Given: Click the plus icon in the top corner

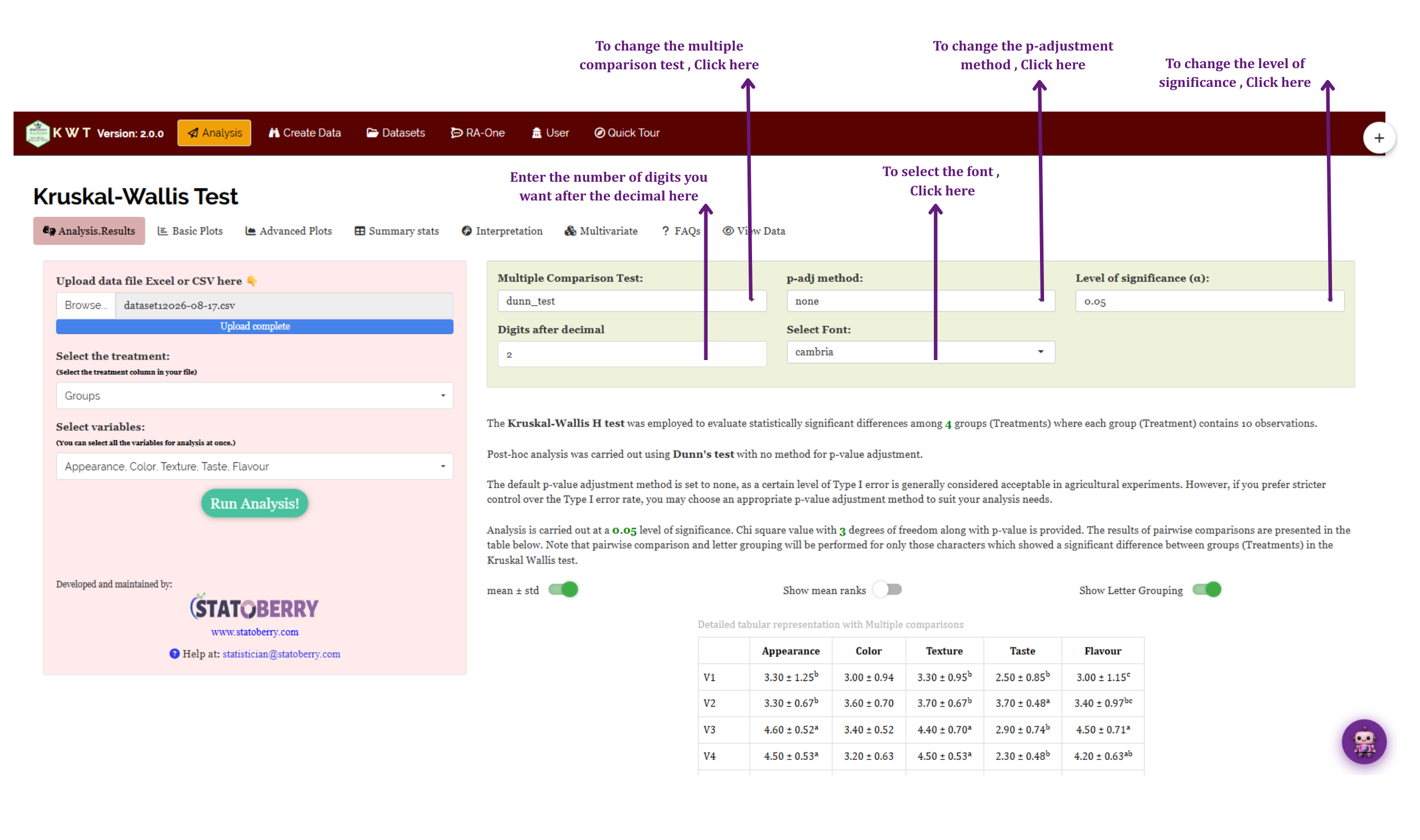Looking at the screenshot, I should (1379, 138).
